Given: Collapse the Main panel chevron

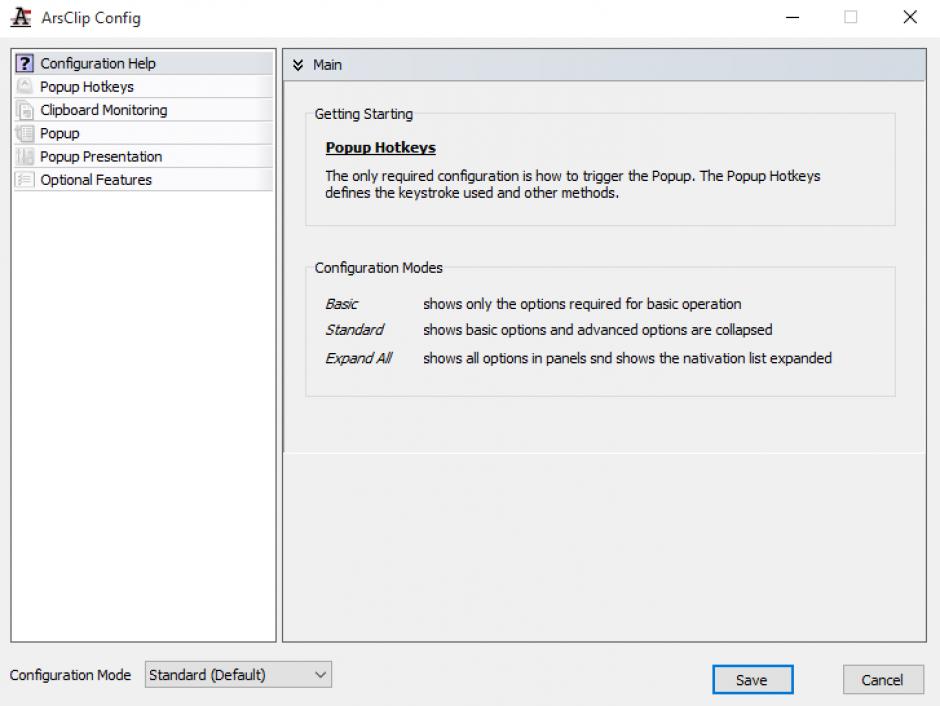Looking at the screenshot, I should pyautogui.click(x=298, y=65).
